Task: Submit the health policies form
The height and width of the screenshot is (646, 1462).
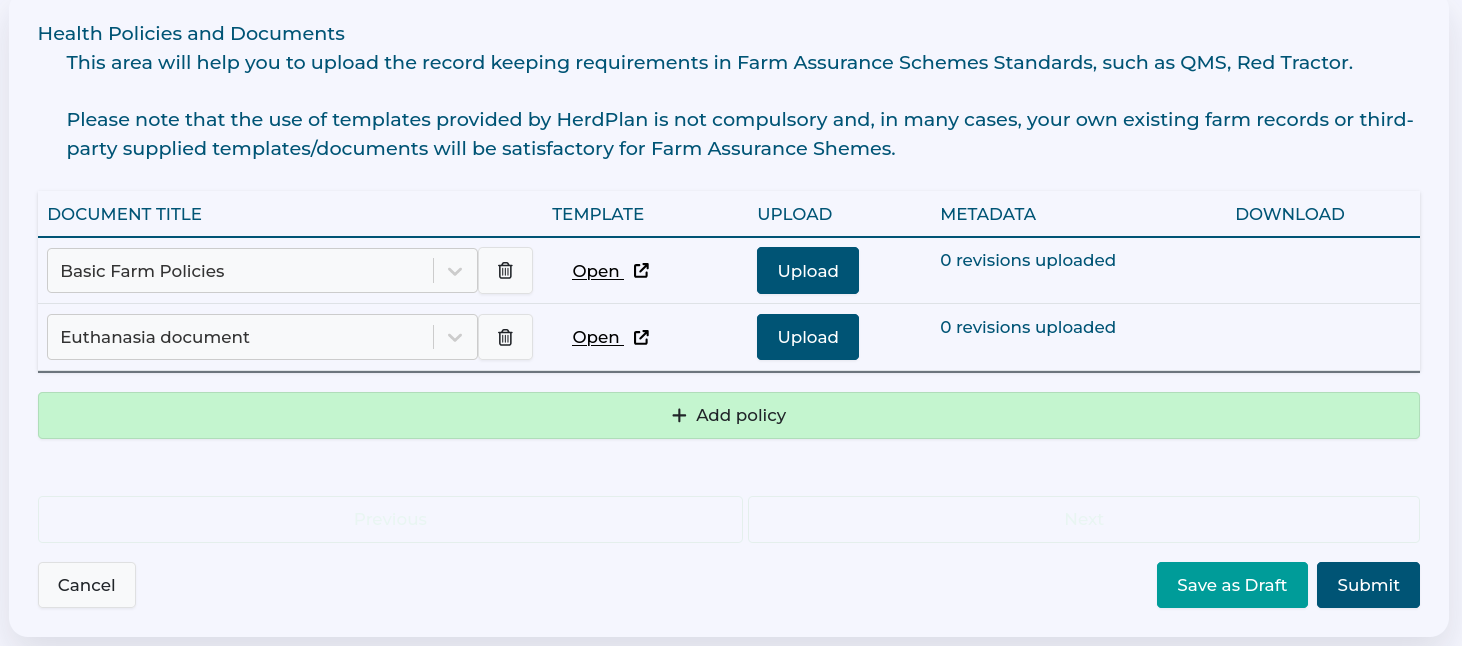Action: (1367, 585)
